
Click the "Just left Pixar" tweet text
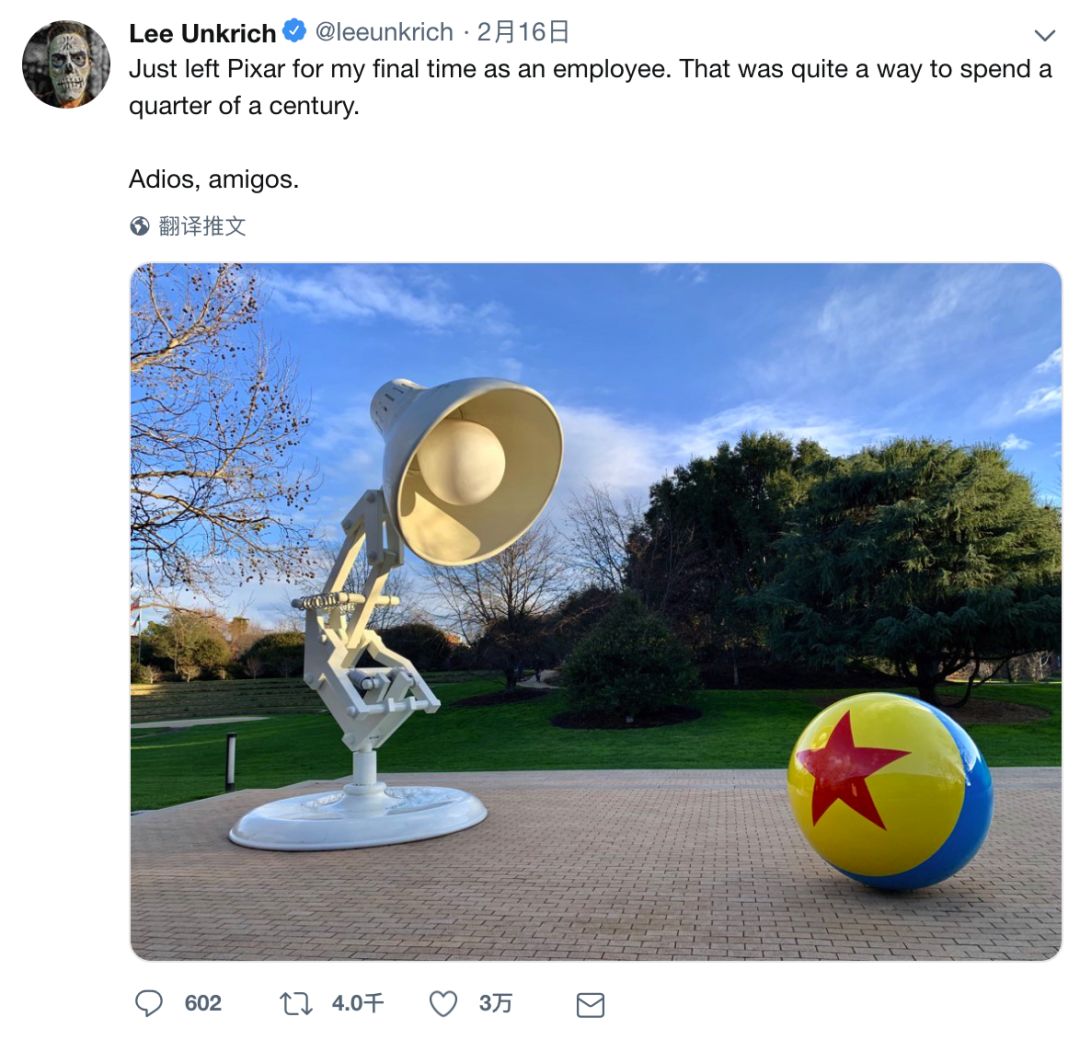[x=590, y=87]
